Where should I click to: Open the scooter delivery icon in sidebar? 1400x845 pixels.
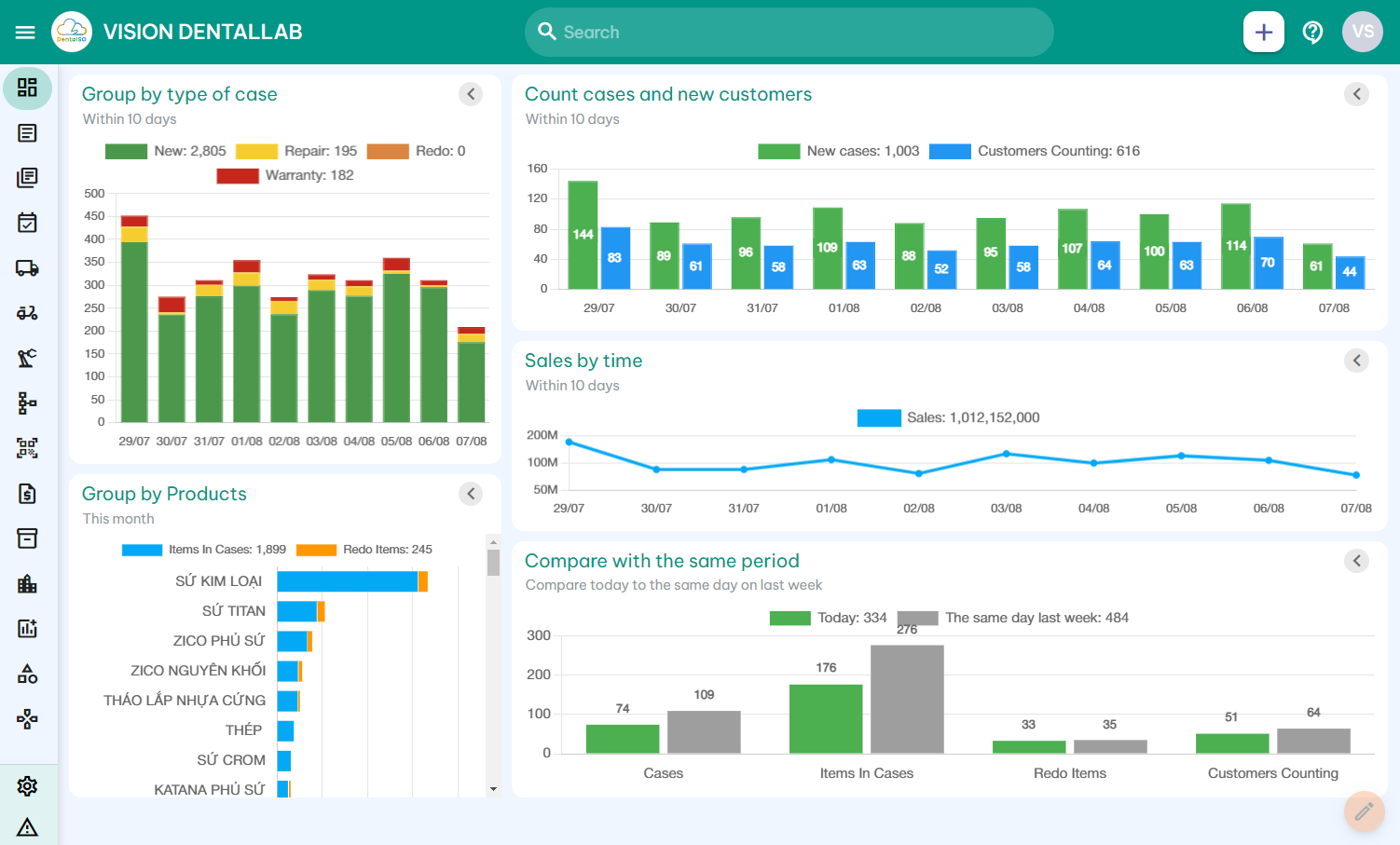pos(27,312)
